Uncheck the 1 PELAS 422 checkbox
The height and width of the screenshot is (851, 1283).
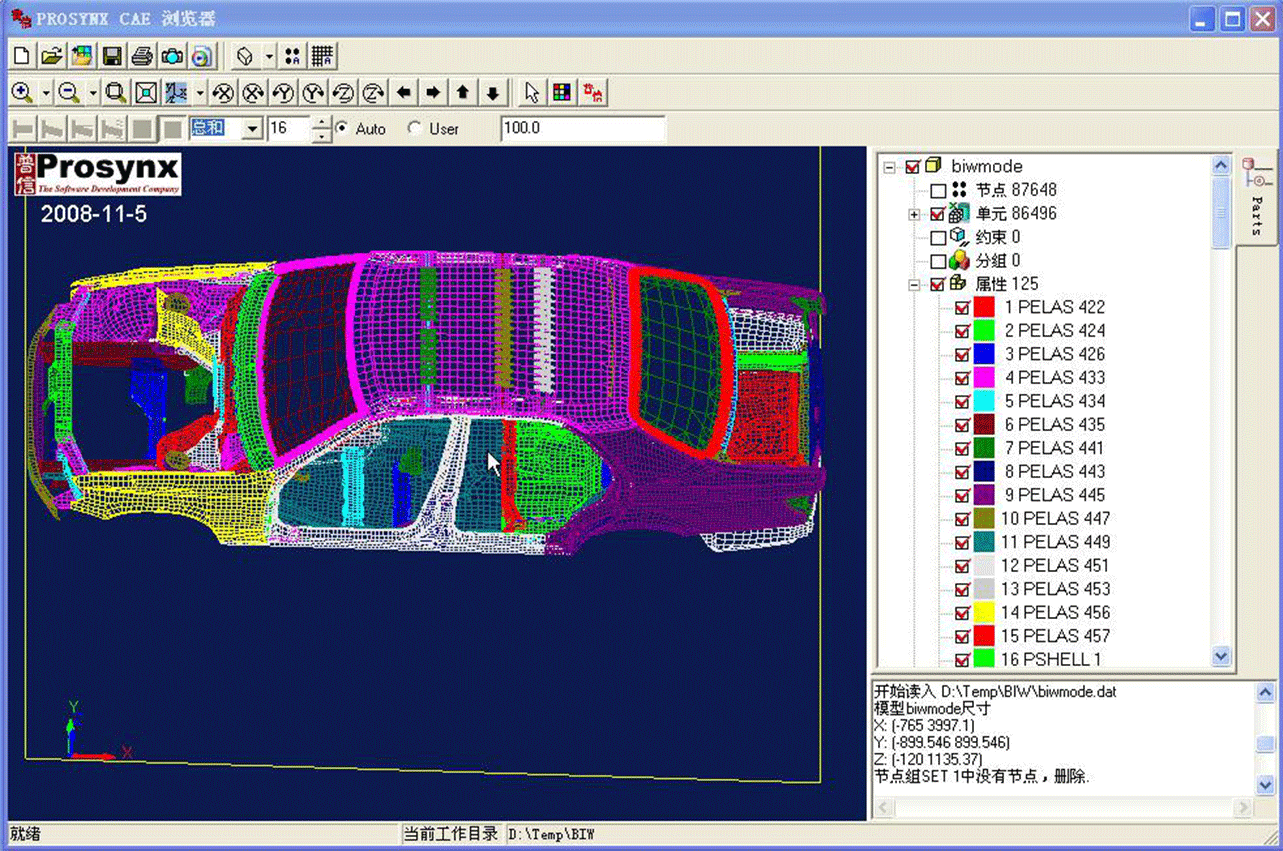point(962,307)
